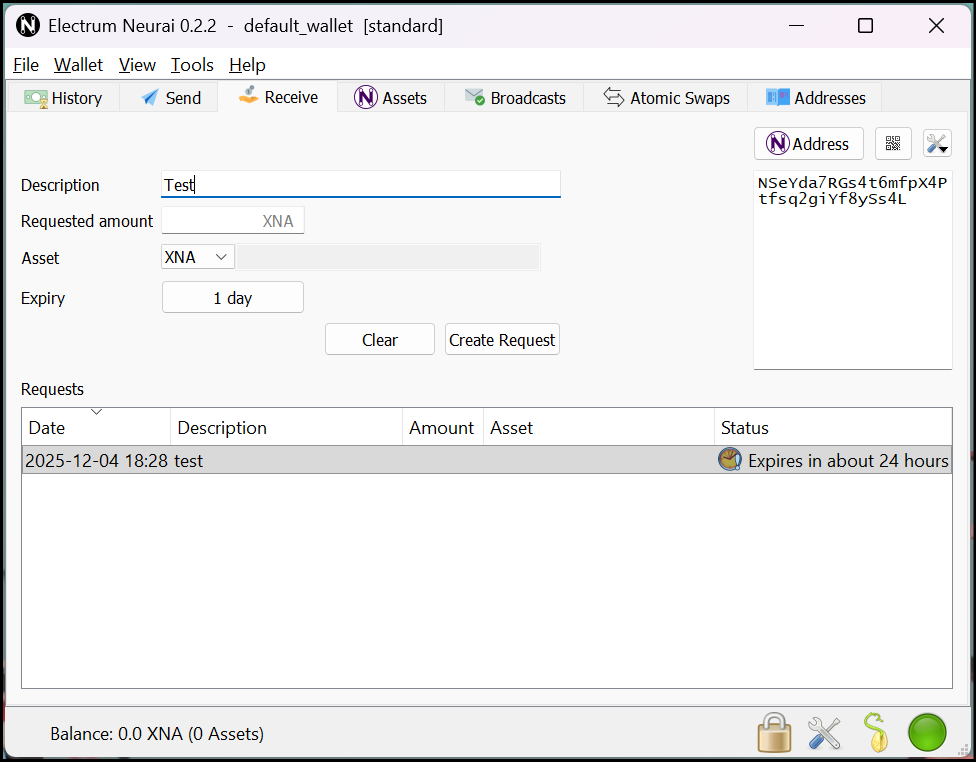Open the Expiry dropdown set to 1 day
Image resolution: width=976 pixels, height=762 pixels.
pyautogui.click(x=232, y=297)
